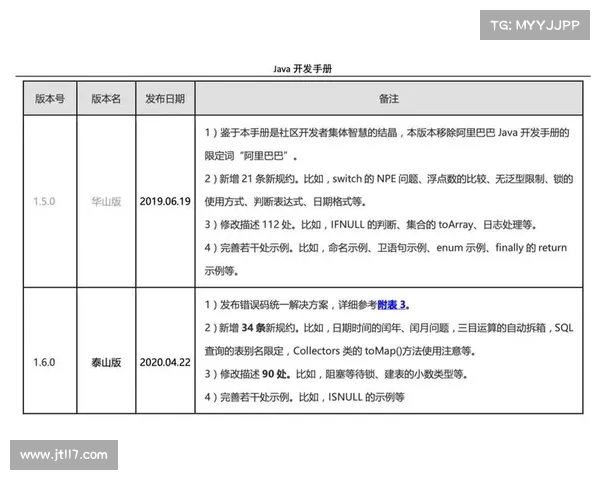The height and width of the screenshot is (480, 600).
Task: Click the line 使用方式、判断表达式、日期格式等
Action: 285,202
